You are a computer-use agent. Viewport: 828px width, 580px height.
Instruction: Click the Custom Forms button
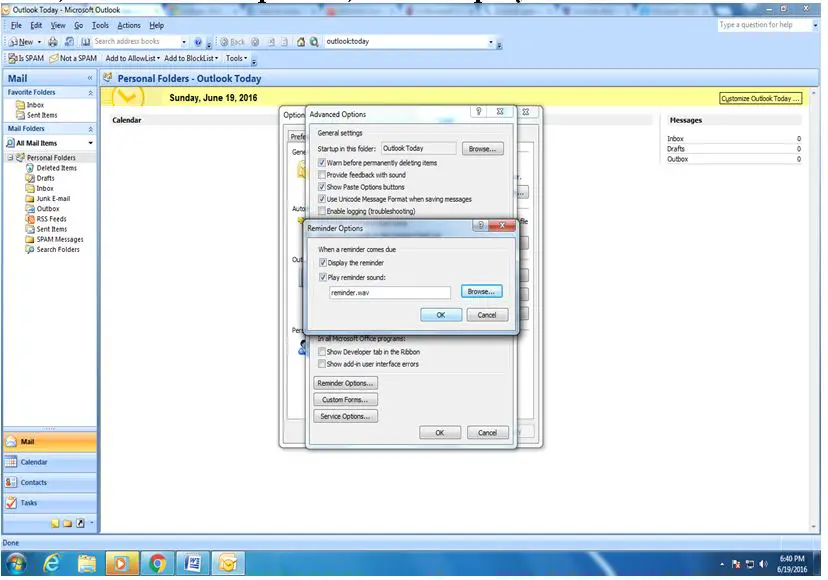345,400
